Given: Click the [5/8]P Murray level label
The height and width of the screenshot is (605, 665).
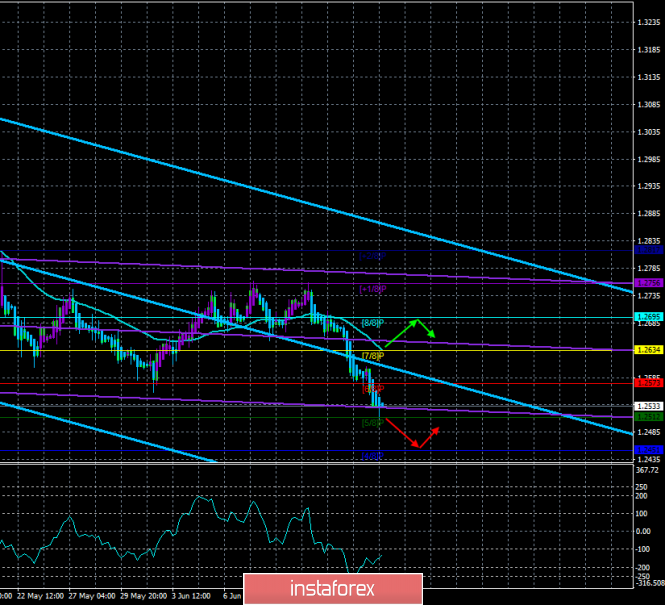Looking at the screenshot, I should [372, 422].
